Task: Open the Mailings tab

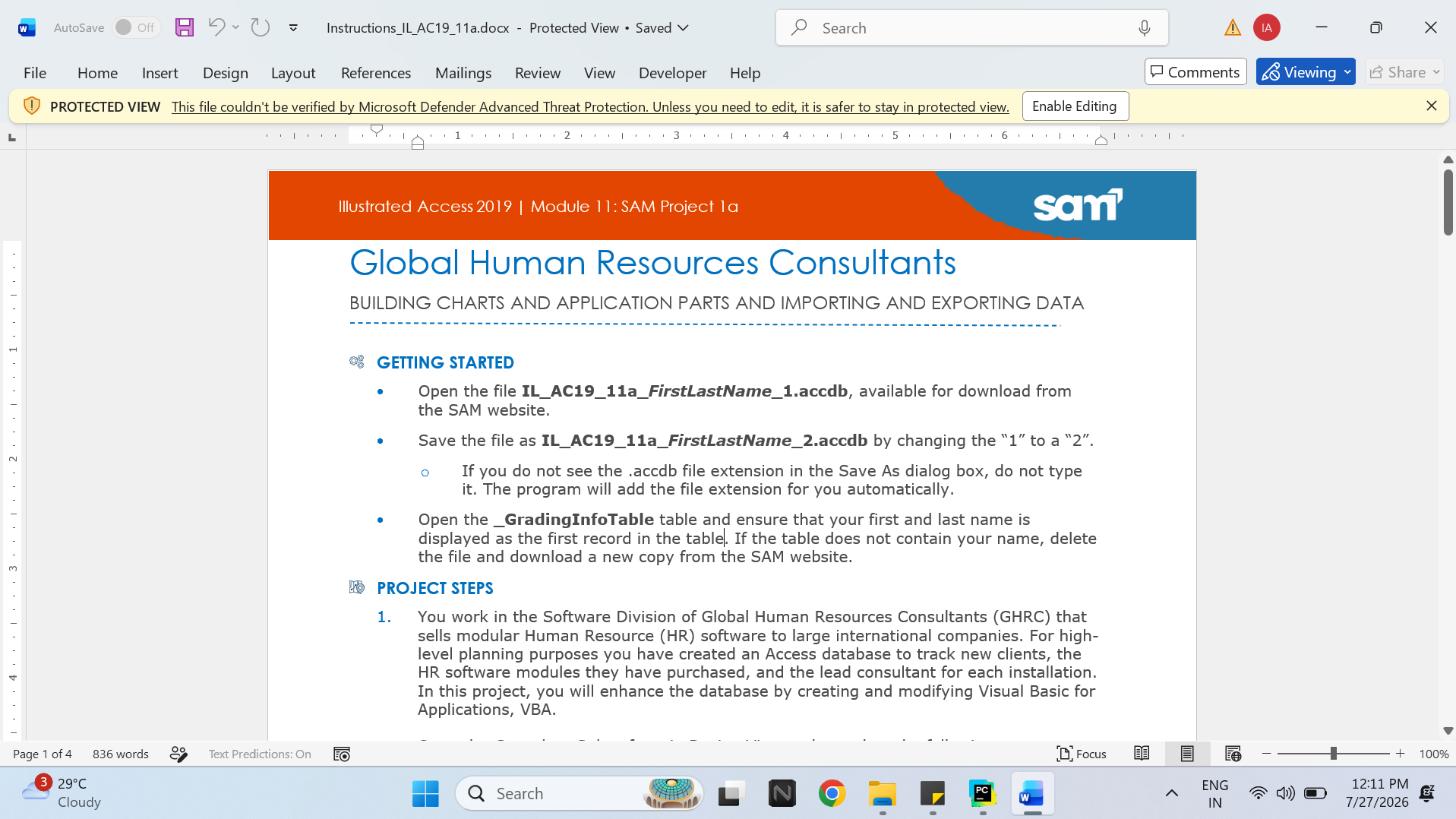Action: (x=463, y=73)
